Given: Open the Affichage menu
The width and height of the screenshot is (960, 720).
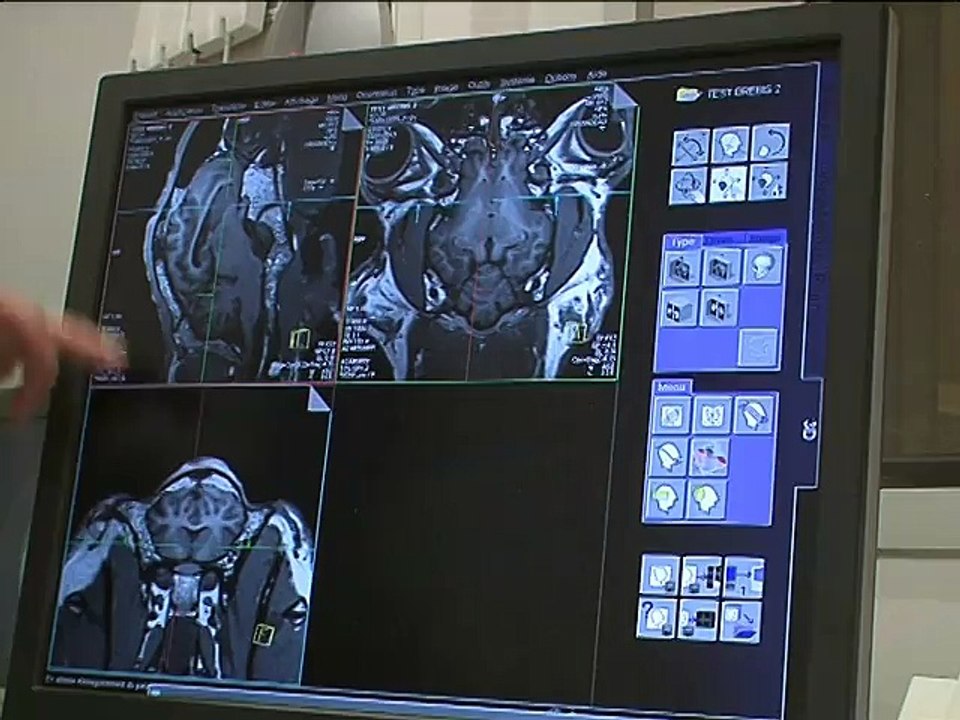Looking at the screenshot, I should tap(301, 101).
